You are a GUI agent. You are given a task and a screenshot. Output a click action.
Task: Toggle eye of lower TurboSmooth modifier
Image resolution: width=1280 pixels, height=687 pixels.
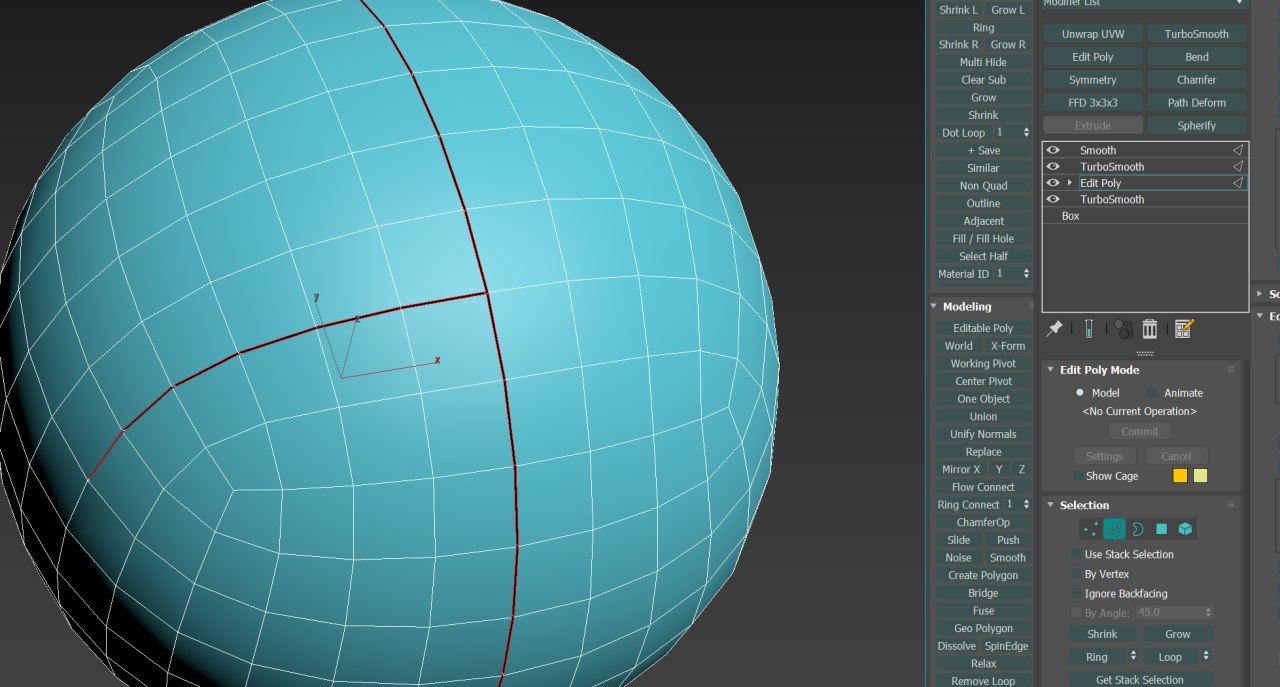click(1053, 199)
